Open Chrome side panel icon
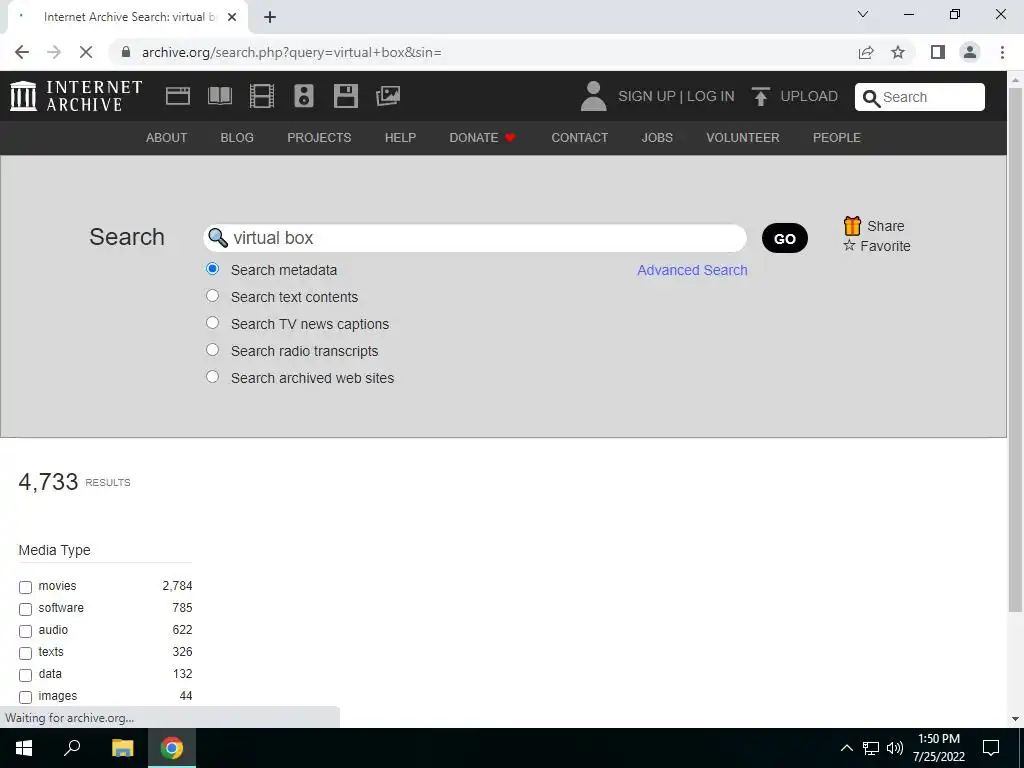This screenshot has height=768, width=1024. coord(938,52)
